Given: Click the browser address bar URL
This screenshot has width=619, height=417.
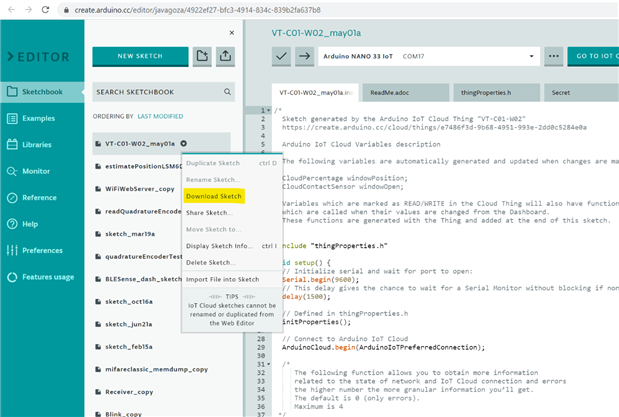Looking at the screenshot, I should click(197, 10).
